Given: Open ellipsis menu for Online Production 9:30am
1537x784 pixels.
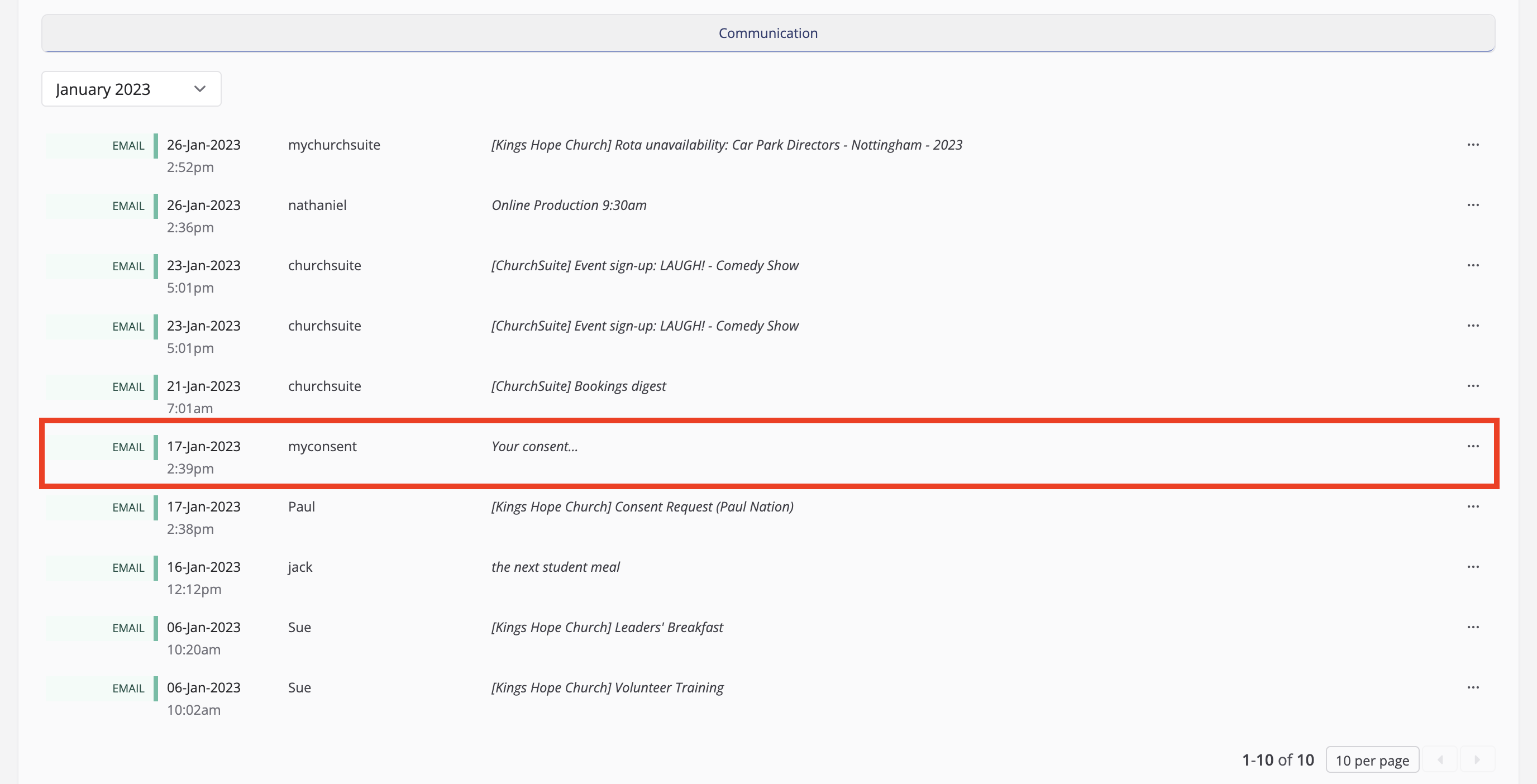Looking at the screenshot, I should (x=1473, y=205).
